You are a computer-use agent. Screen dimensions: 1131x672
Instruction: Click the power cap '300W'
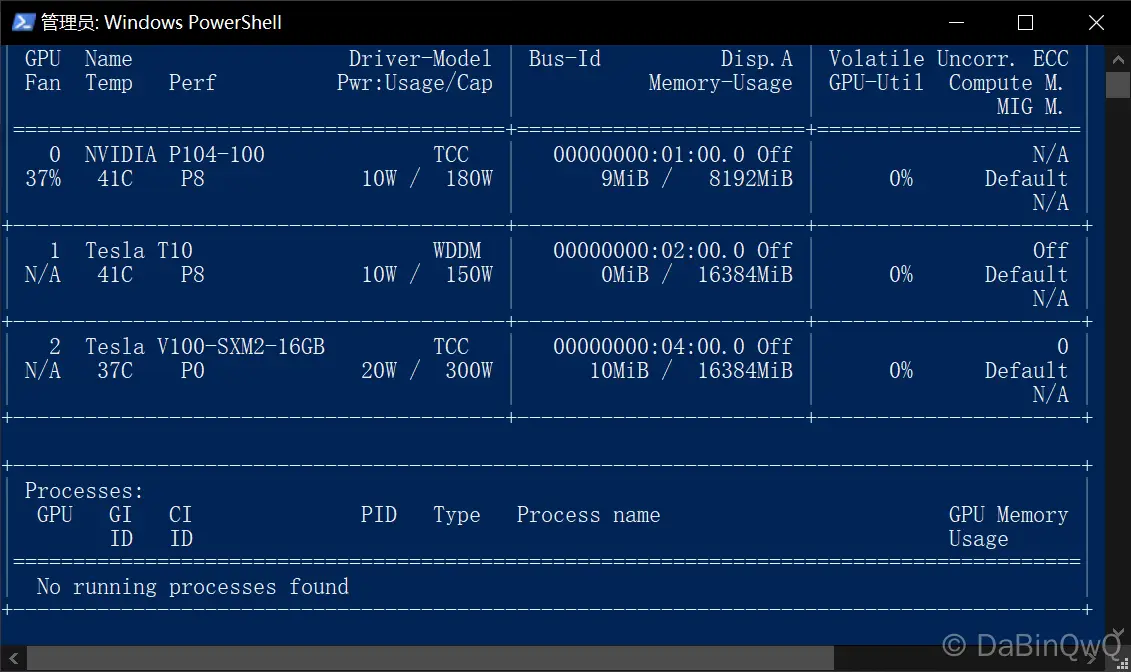pos(469,370)
